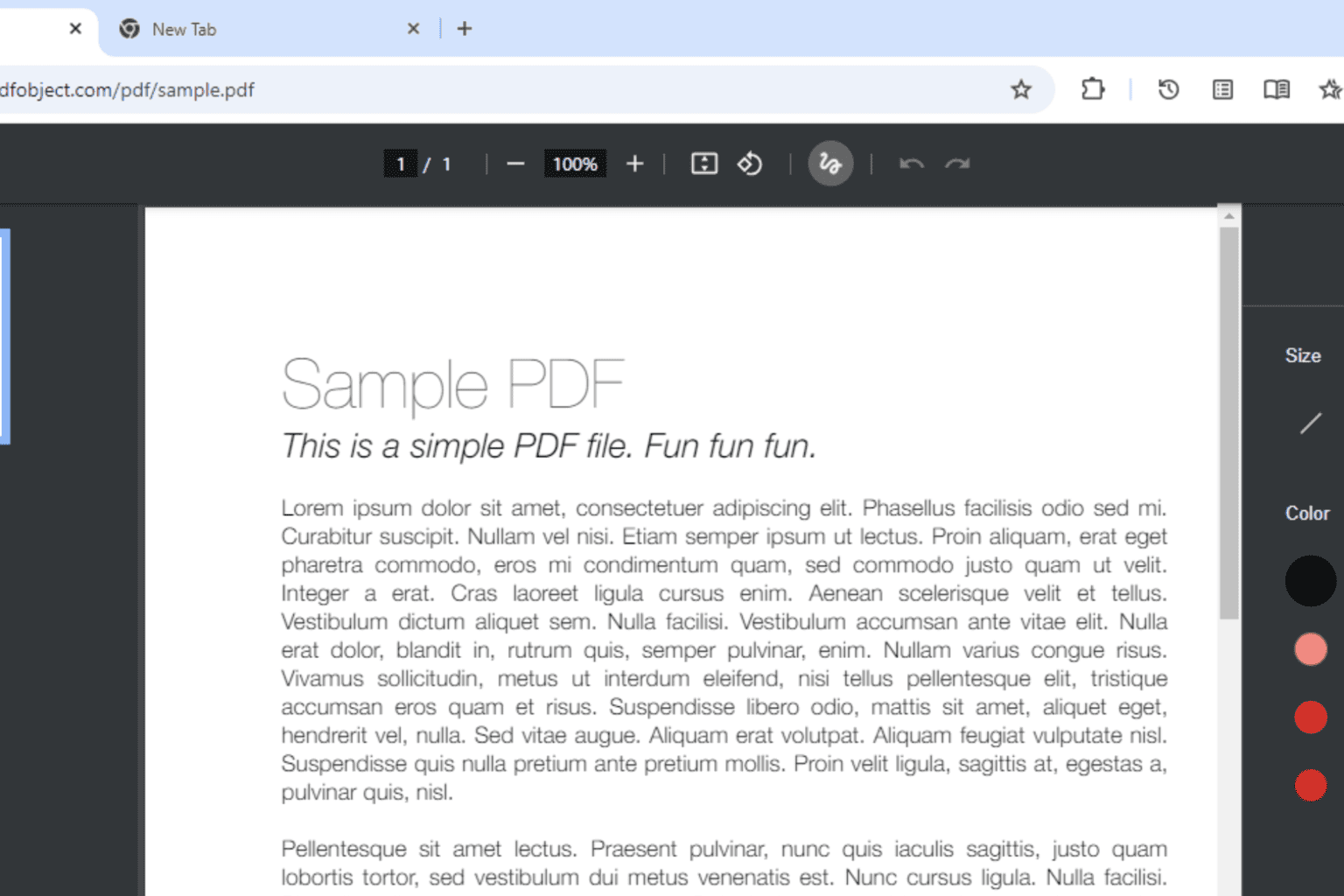Zoom in the PDF with plus

[x=635, y=164]
